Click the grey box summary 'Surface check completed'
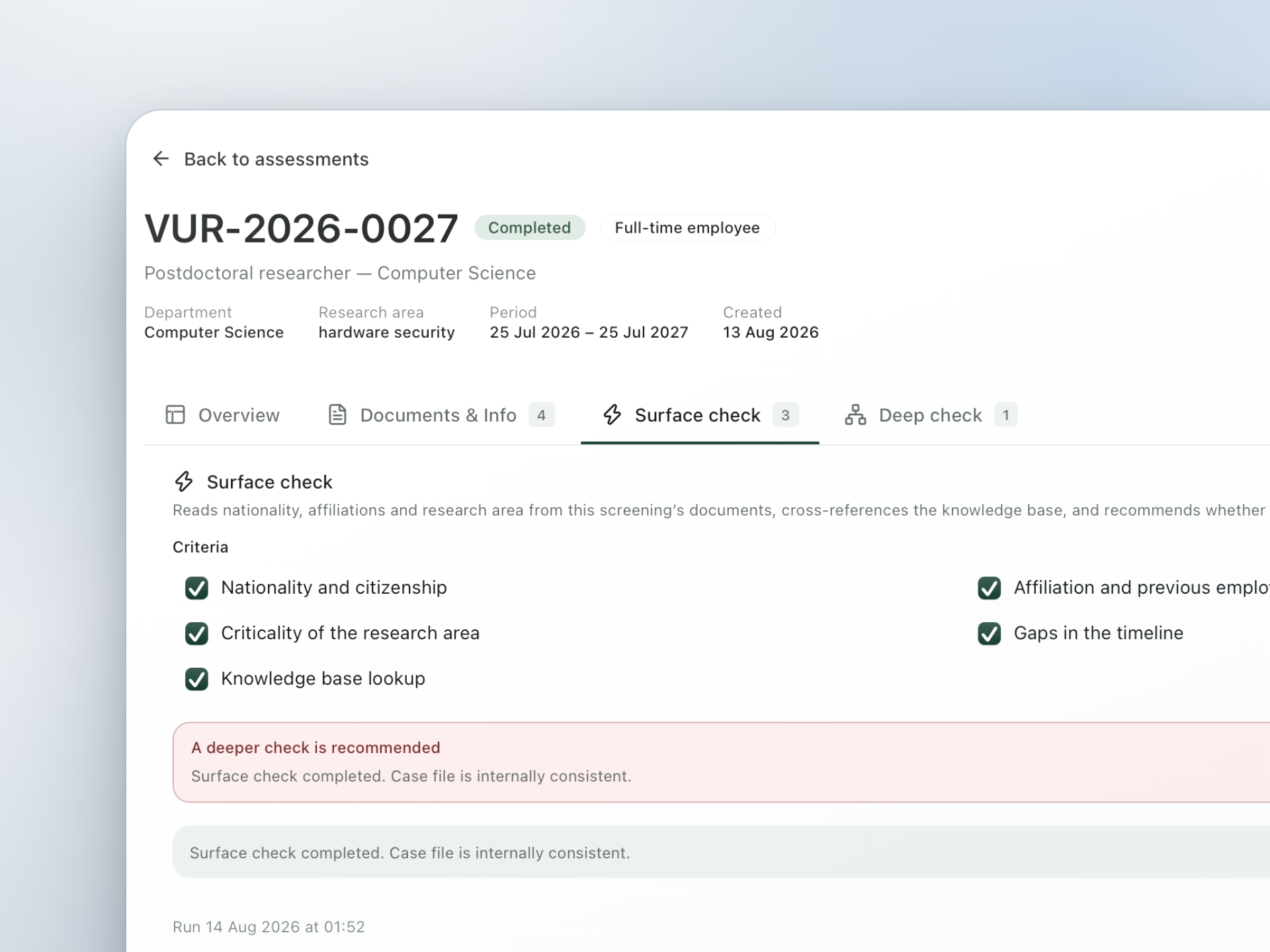This screenshot has width=1270, height=952. pyautogui.click(x=721, y=852)
